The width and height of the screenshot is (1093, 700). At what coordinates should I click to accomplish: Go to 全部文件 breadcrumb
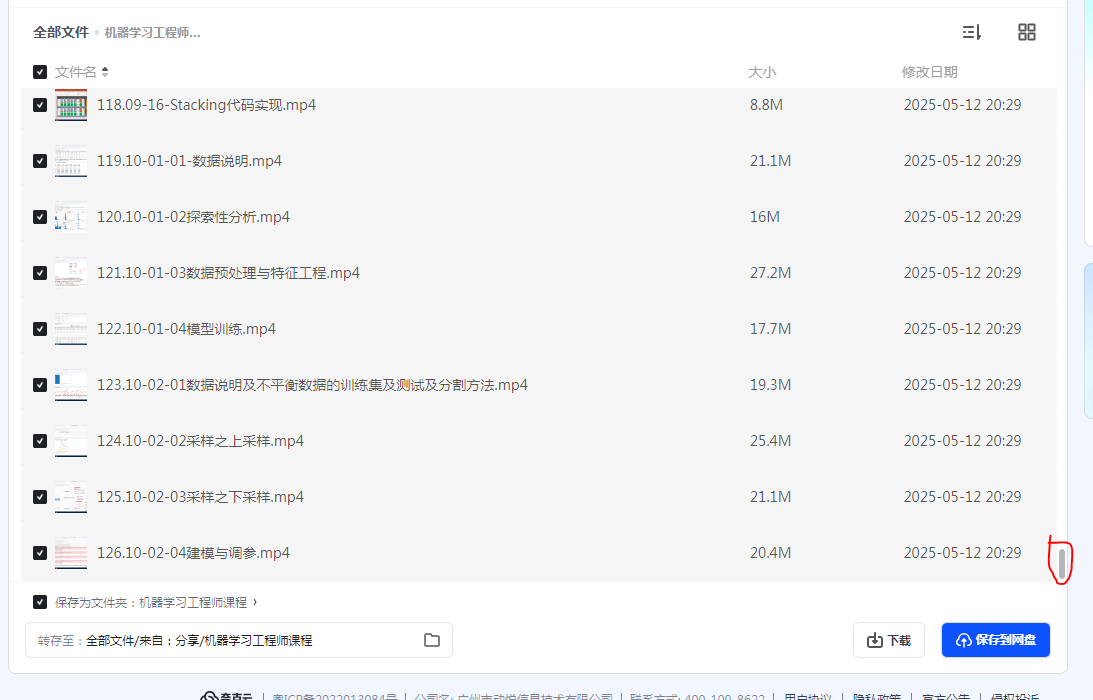point(61,32)
